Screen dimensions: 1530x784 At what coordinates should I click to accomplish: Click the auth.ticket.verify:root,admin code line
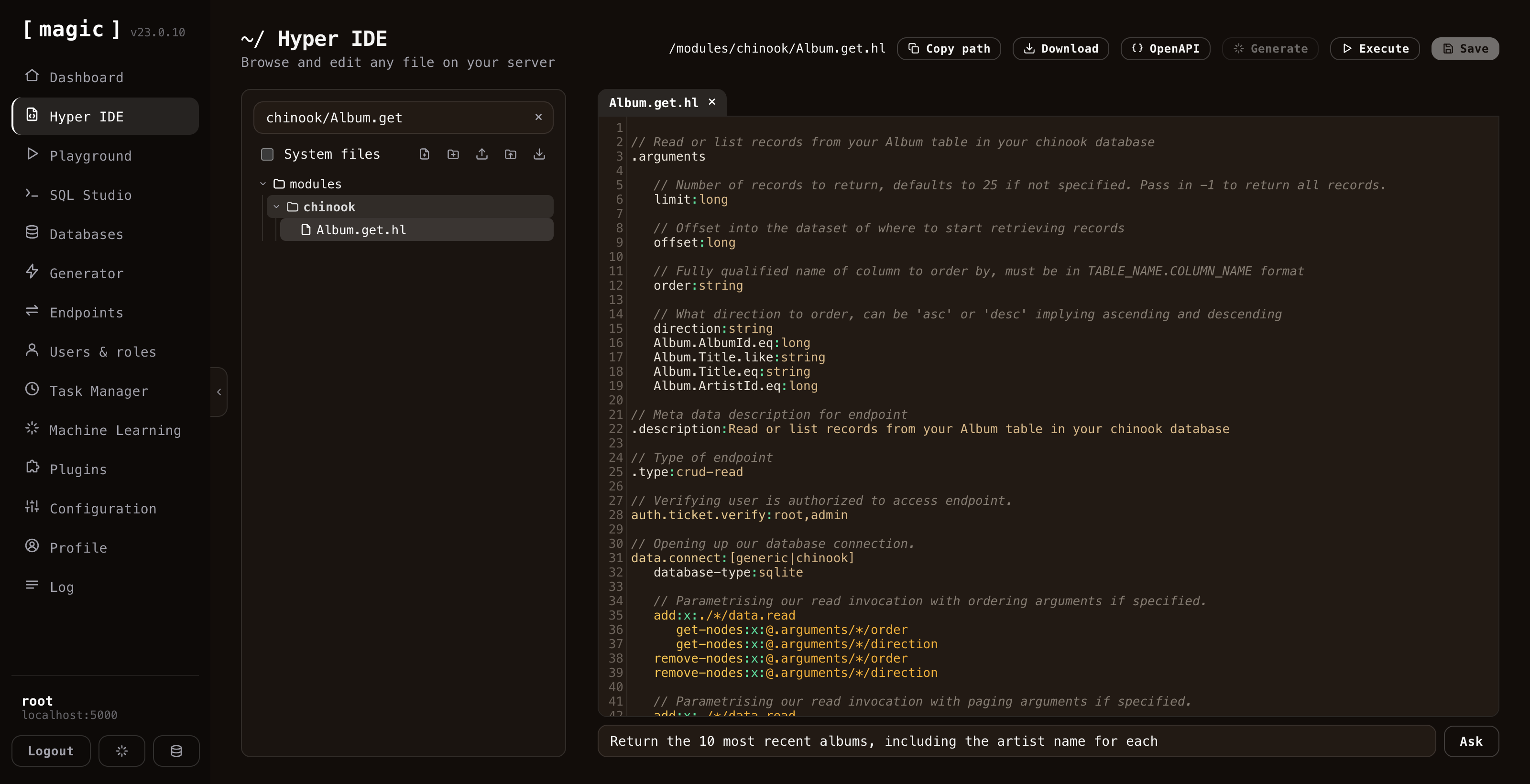point(740,515)
